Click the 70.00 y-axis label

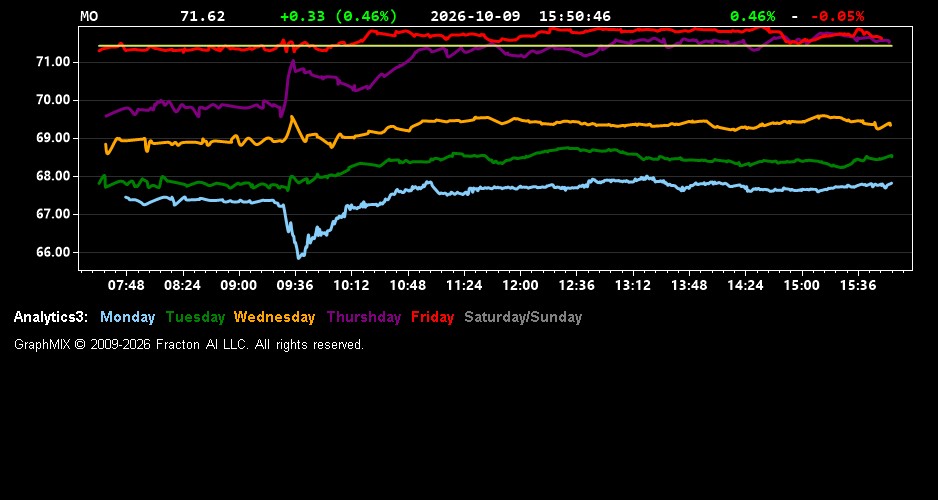coord(54,100)
